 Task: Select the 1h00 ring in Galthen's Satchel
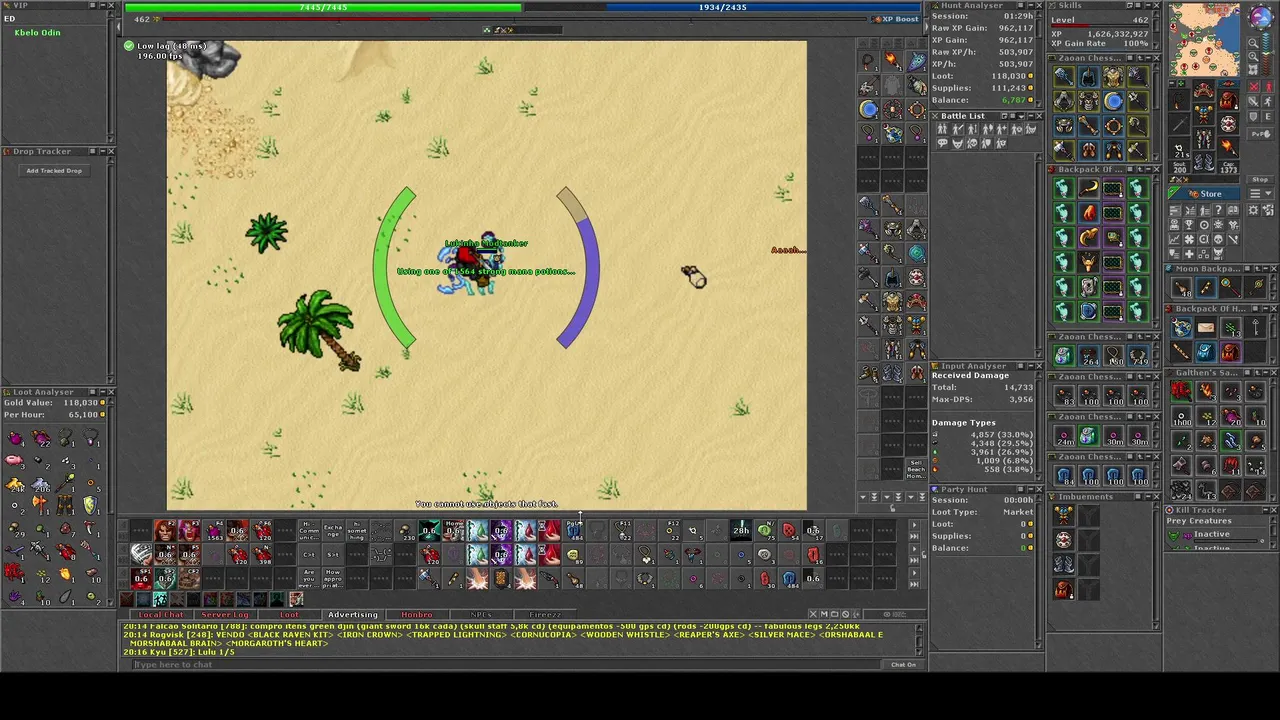[x=1182, y=416]
